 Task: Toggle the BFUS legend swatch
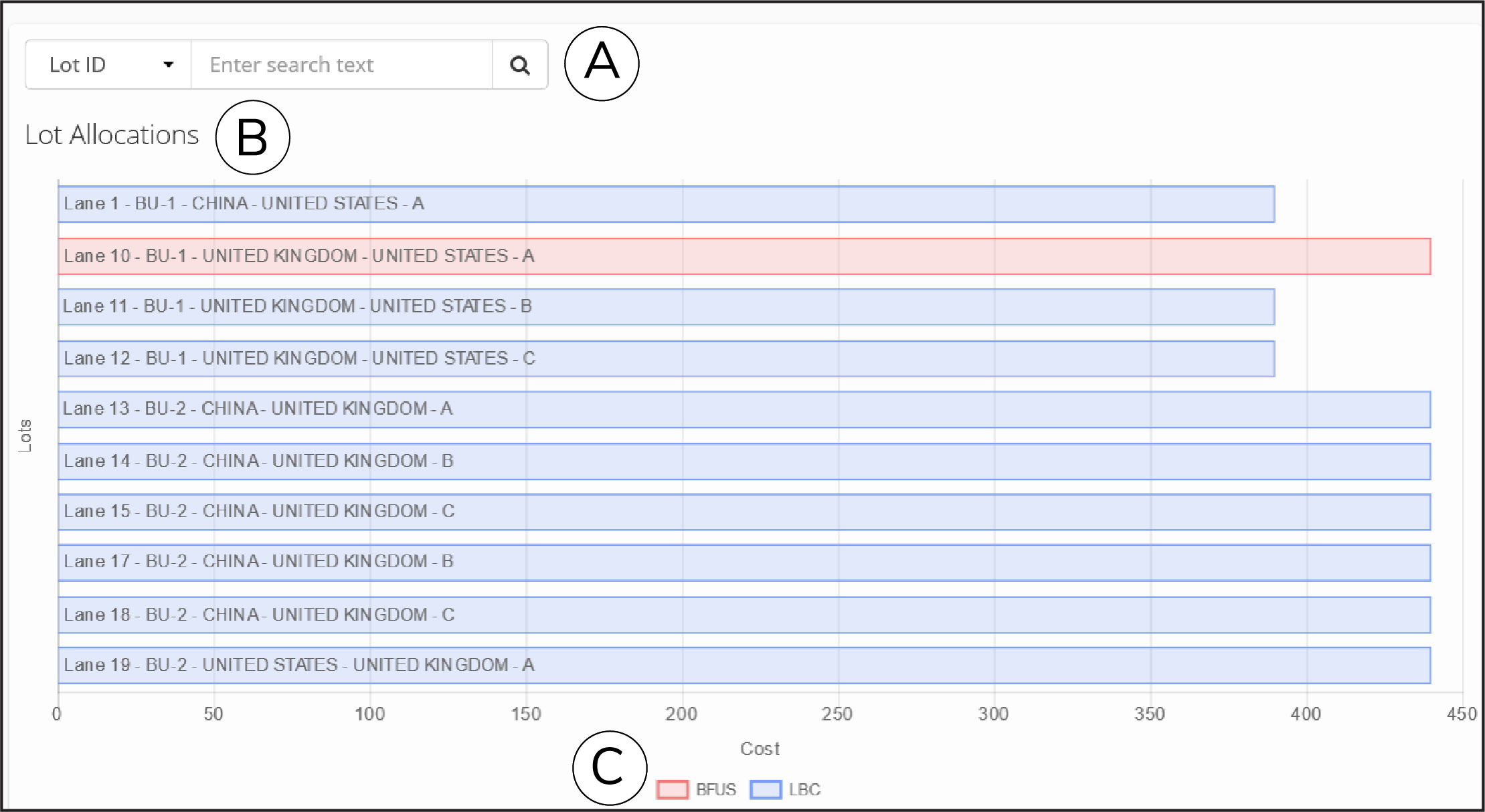pyautogui.click(x=673, y=789)
